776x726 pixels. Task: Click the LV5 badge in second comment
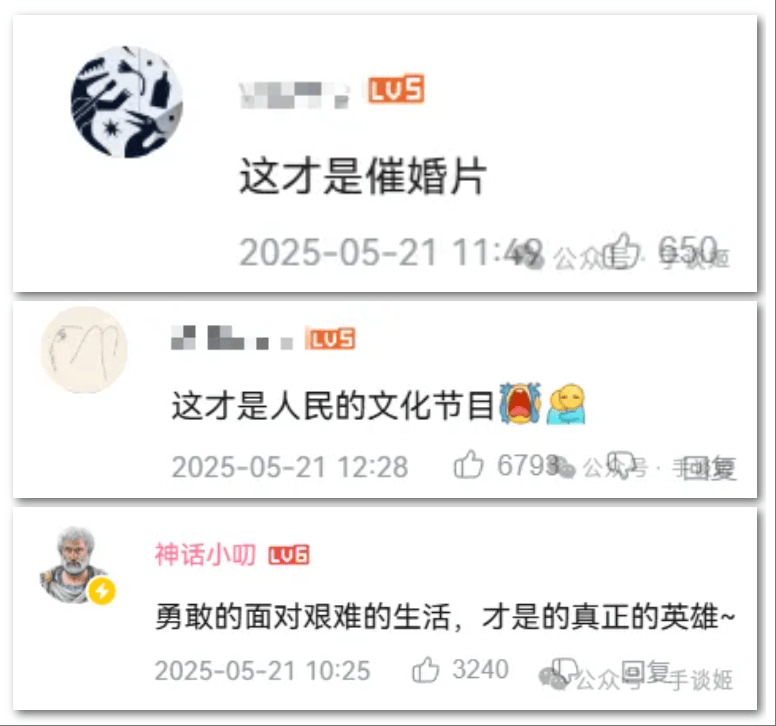(x=331, y=339)
